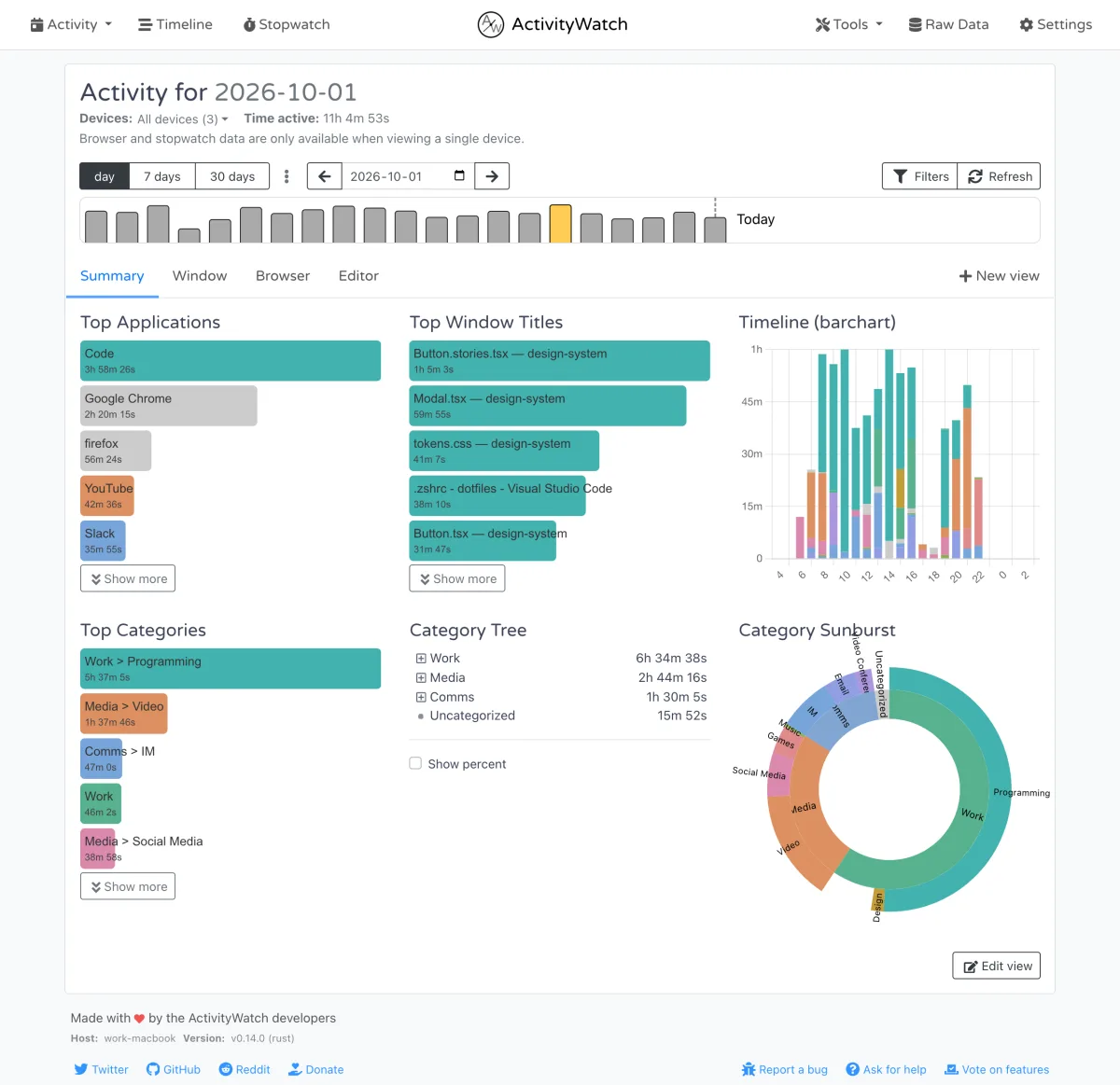Refresh the activity data
This screenshot has width=1120, height=1085.
999,176
